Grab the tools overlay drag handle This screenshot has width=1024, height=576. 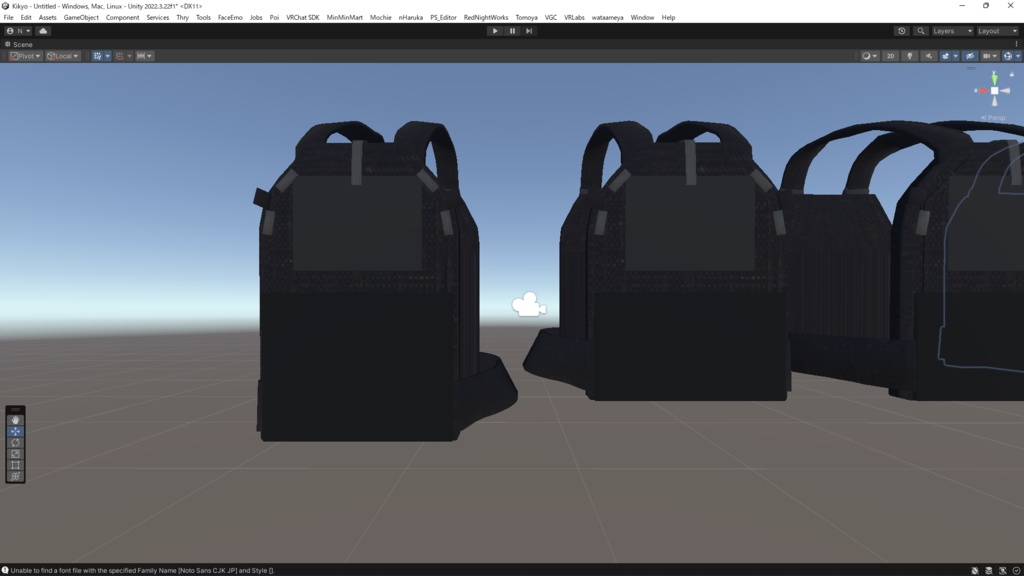15,409
